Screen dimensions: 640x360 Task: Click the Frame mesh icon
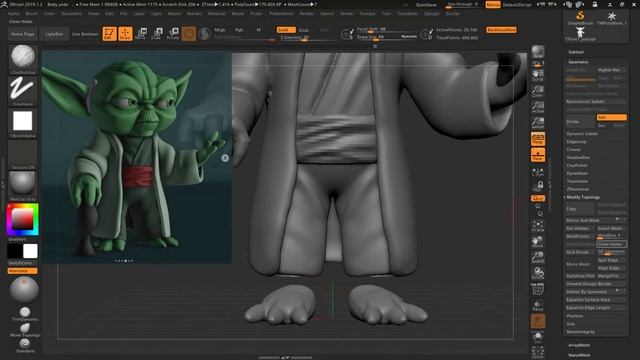538,226
